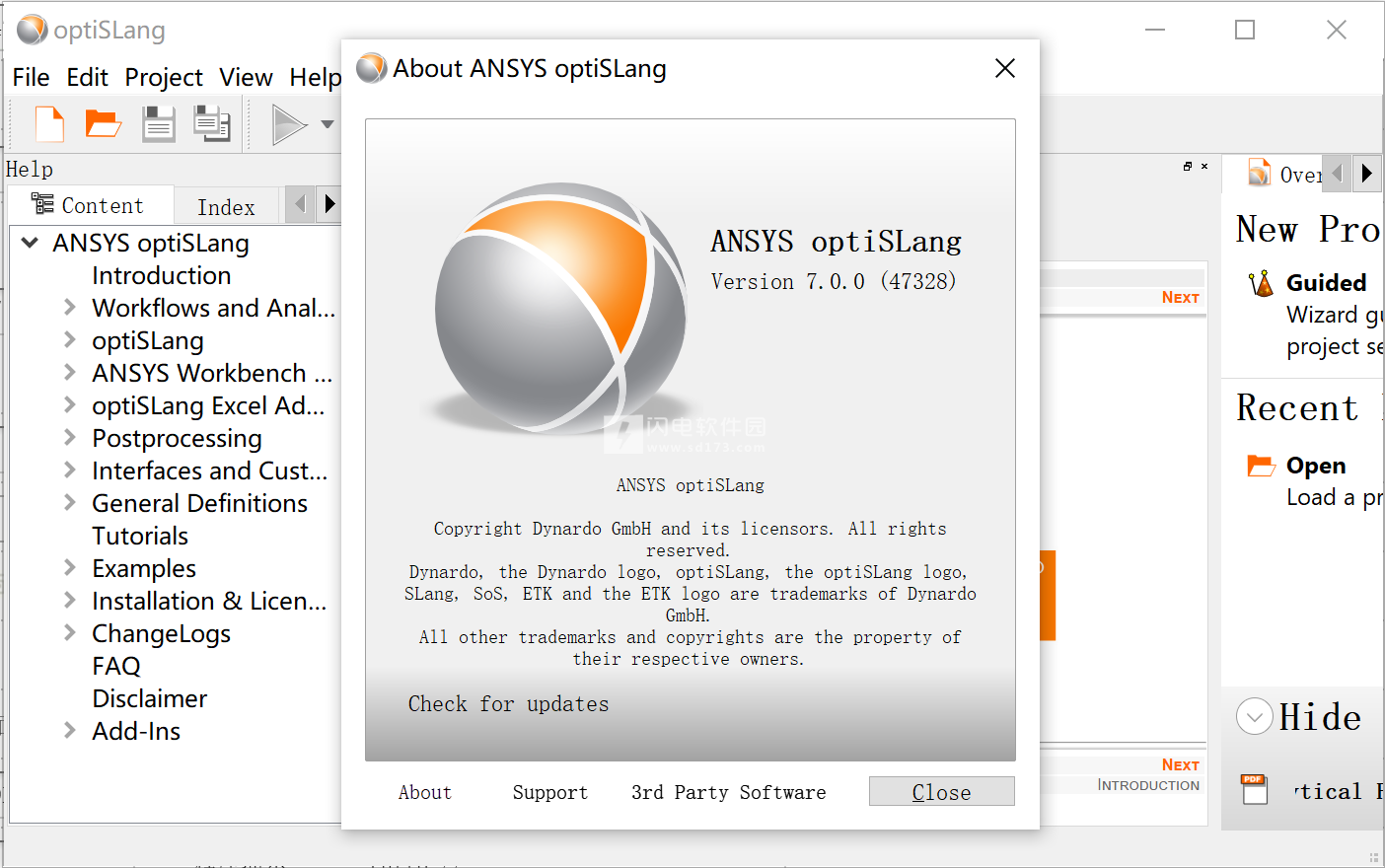
Task: Expand the optiSLang tree node
Action: point(69,340)
